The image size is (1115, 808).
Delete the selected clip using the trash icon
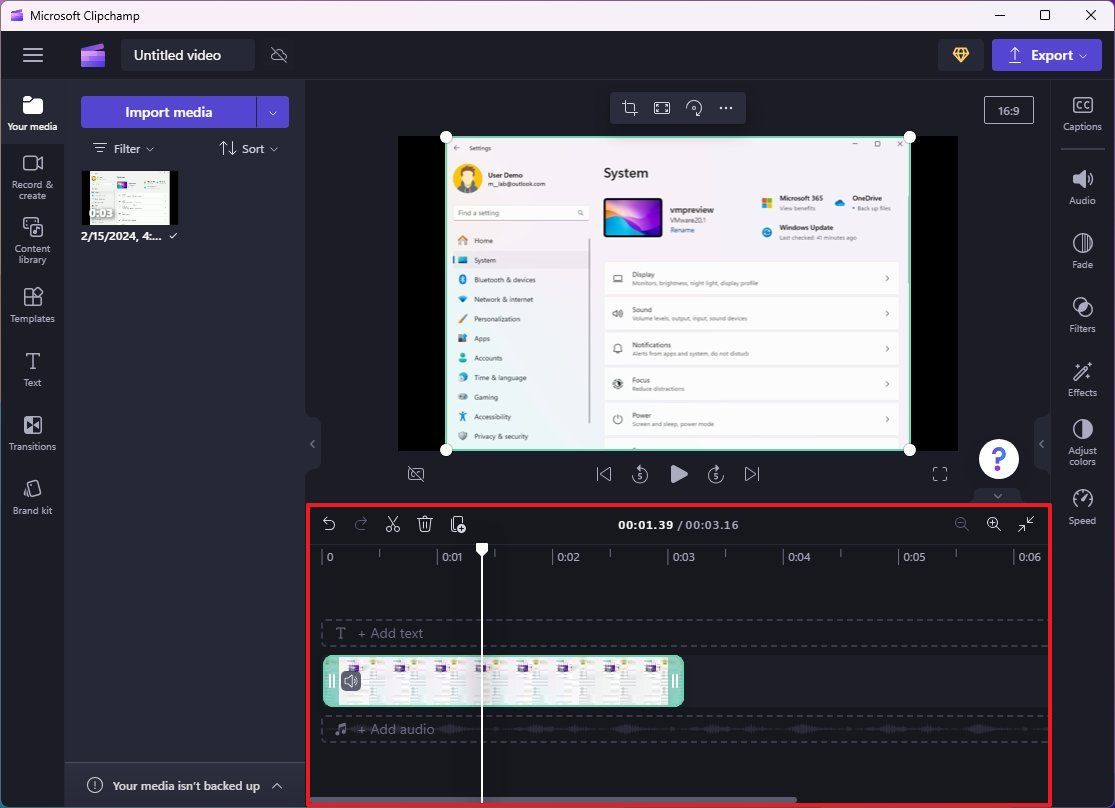point(425,523)
